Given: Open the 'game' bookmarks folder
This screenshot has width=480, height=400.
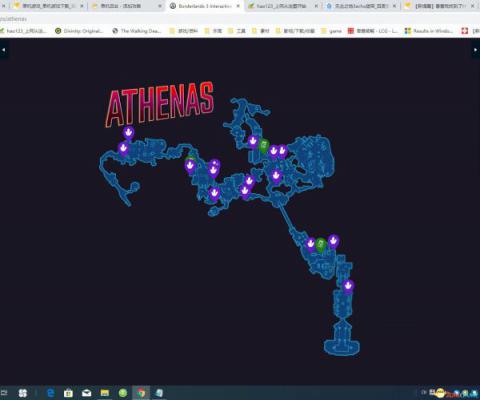Looking at the screenshot, I should pos(331,31).
